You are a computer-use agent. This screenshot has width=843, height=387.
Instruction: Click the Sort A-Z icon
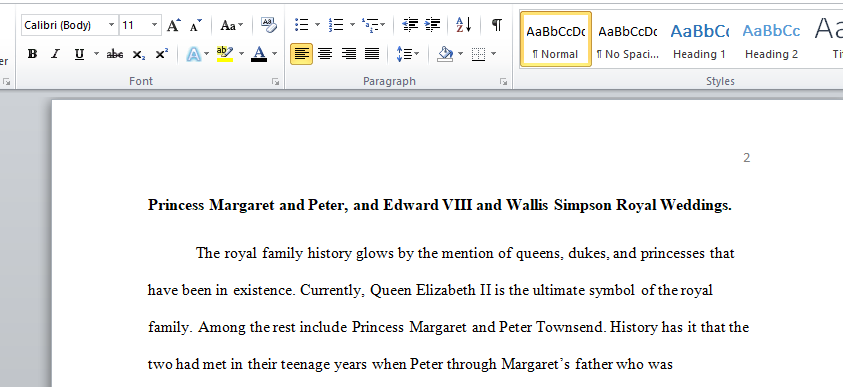click(x=463, y=25)
